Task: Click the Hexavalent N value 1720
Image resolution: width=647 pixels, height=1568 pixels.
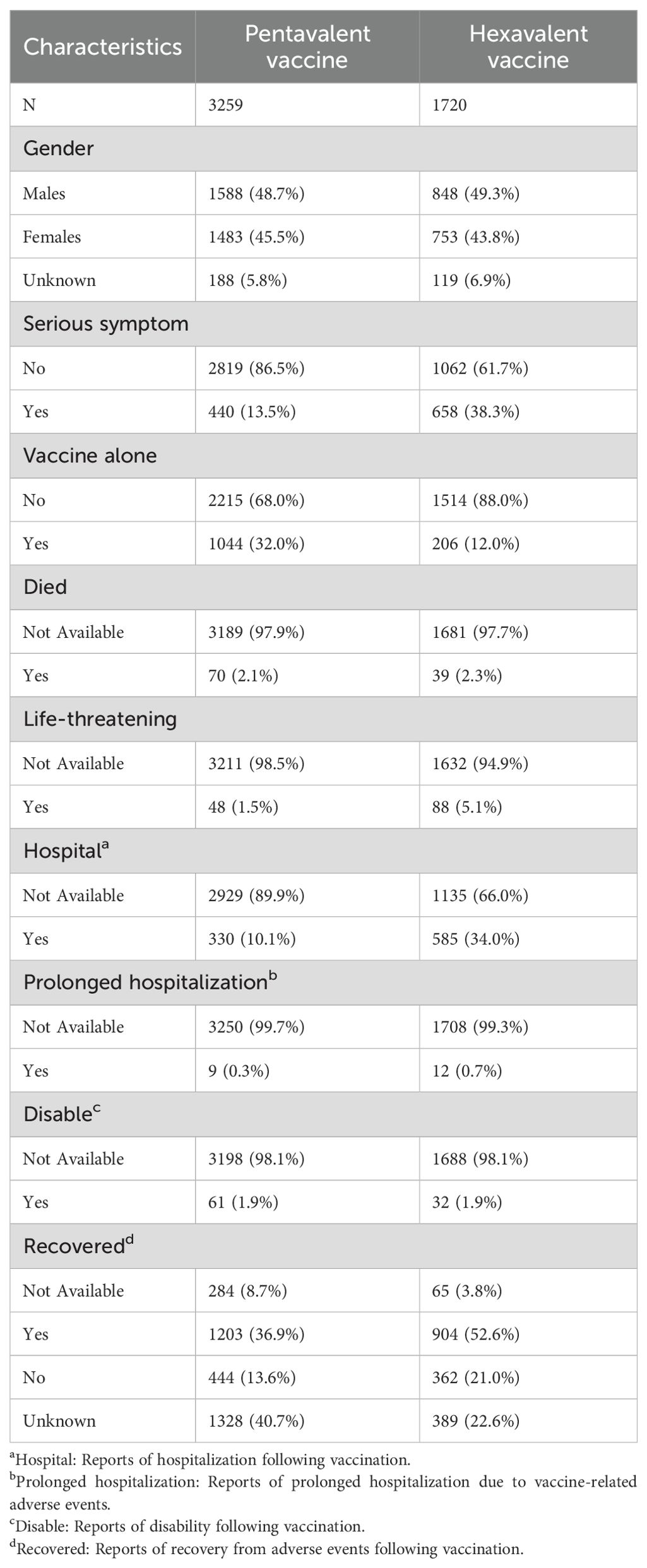Action: click(449, 105)
